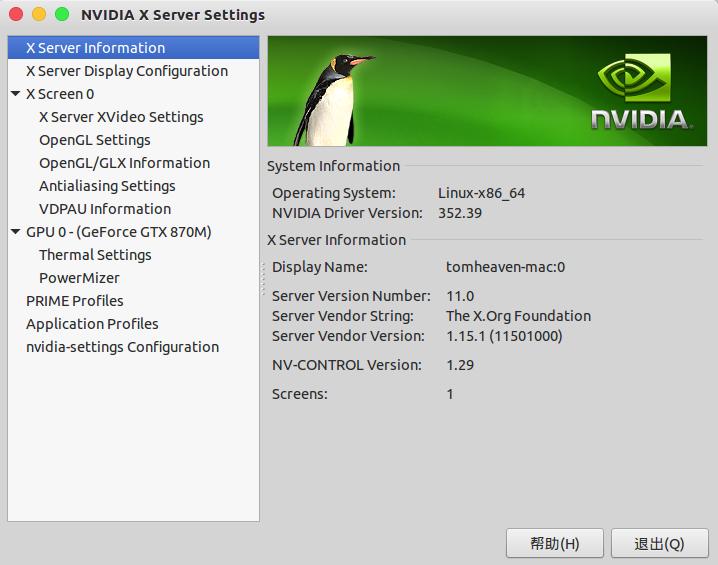Collapse the X Screen 0 tree node
The image size is (718, 565).
pyautogui.click(x=15, y=94)
